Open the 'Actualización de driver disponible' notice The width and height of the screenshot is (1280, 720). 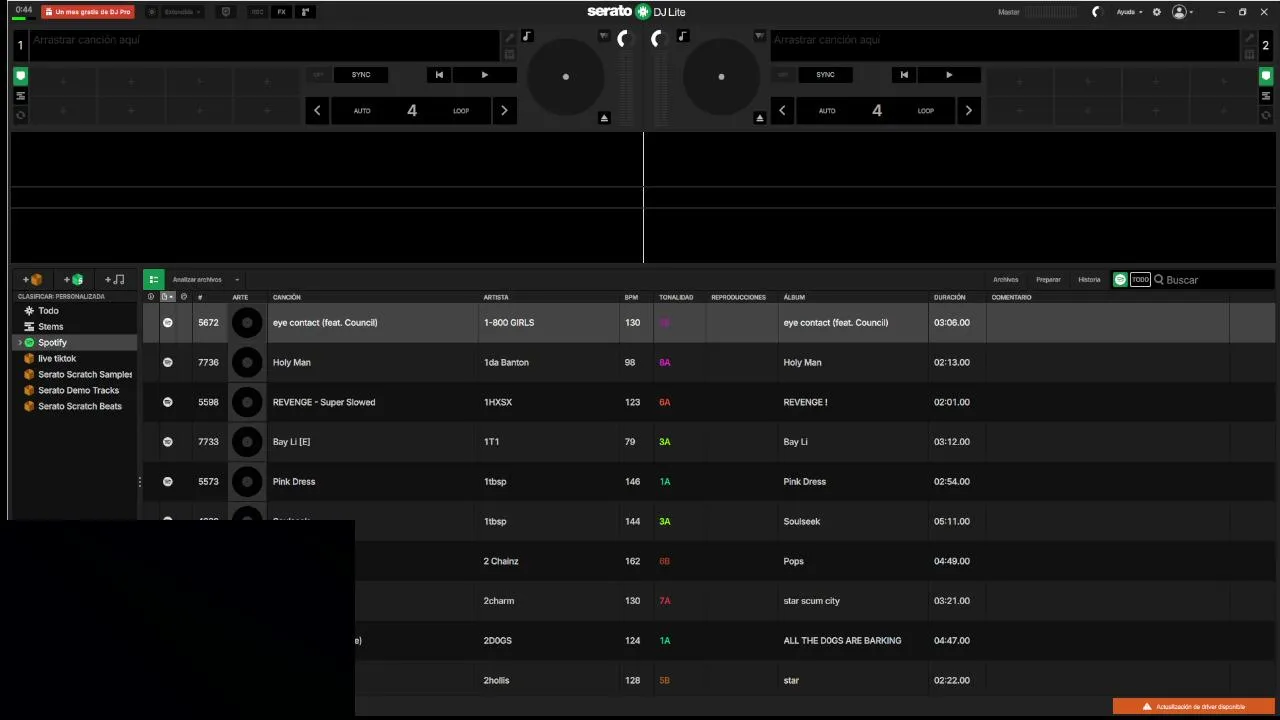pyautogui.click(x=1194, y=707)
